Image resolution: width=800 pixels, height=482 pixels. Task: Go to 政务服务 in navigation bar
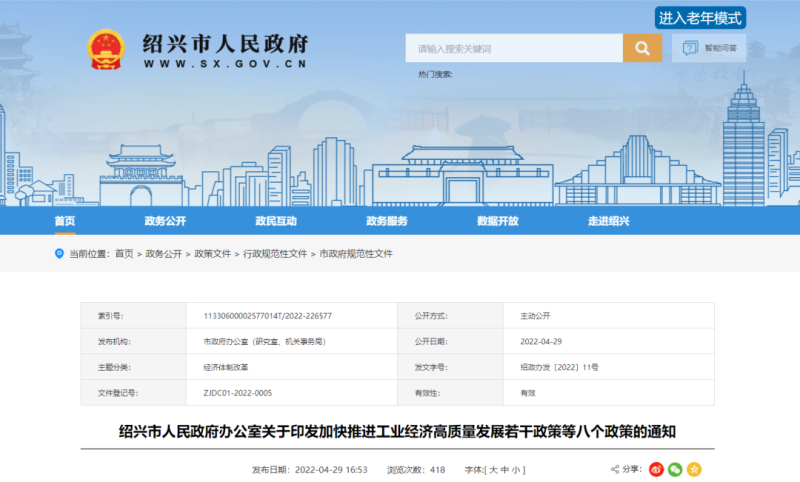tap(387, 221)
